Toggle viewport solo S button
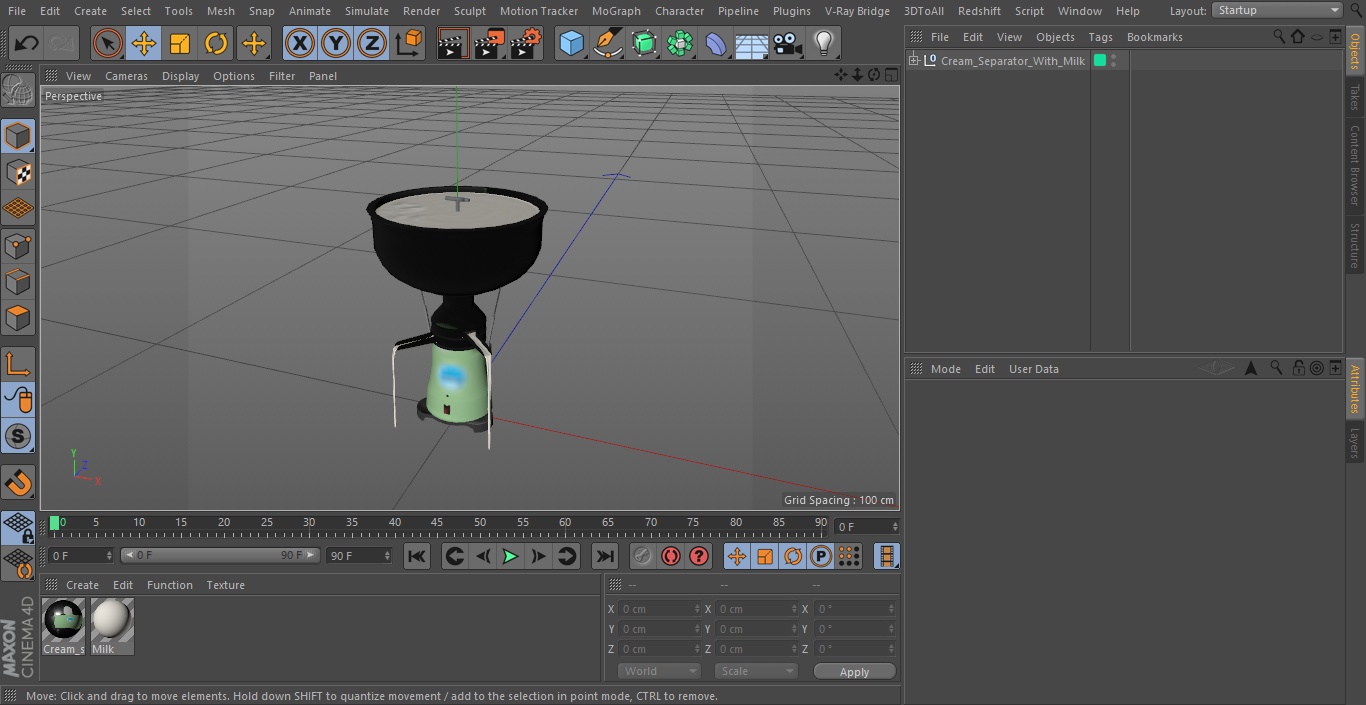Screen dimensions: 1366x705 point(18,436)
